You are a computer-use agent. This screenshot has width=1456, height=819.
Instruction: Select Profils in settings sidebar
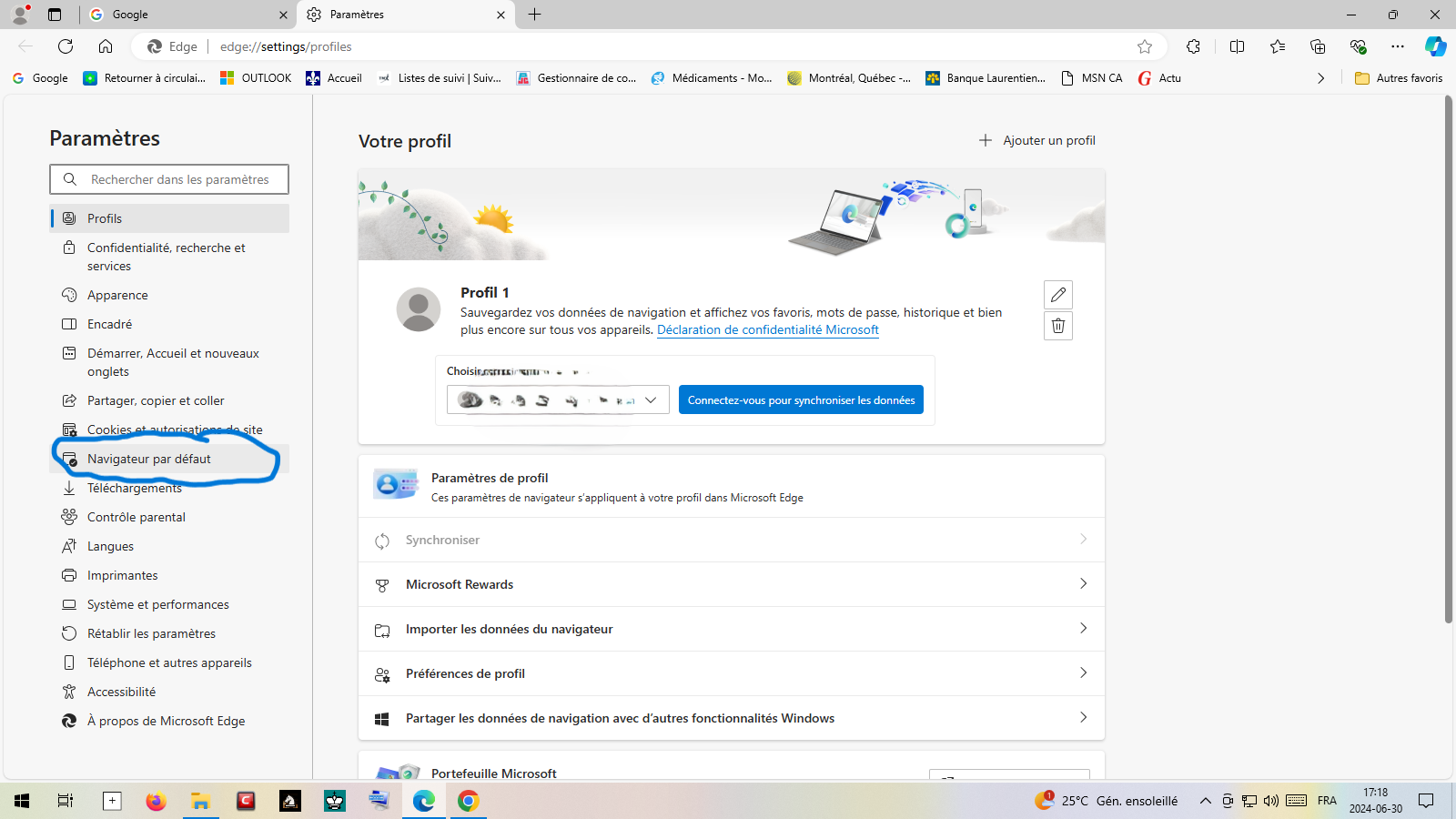tap(169, 218)
